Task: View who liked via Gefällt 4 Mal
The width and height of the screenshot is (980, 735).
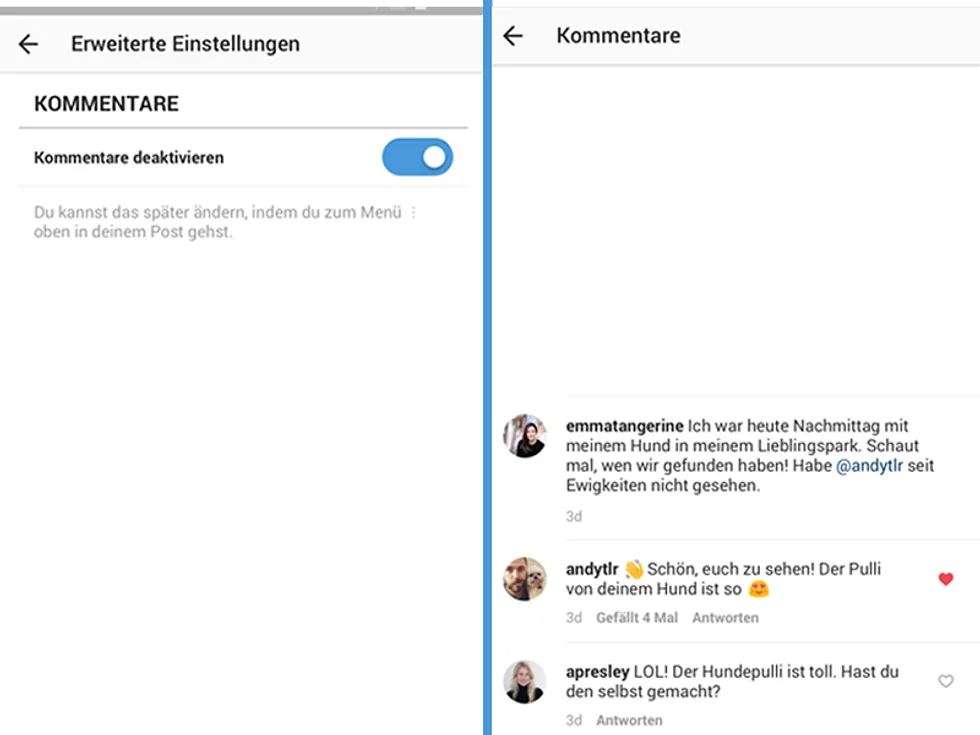Action: 636,618
